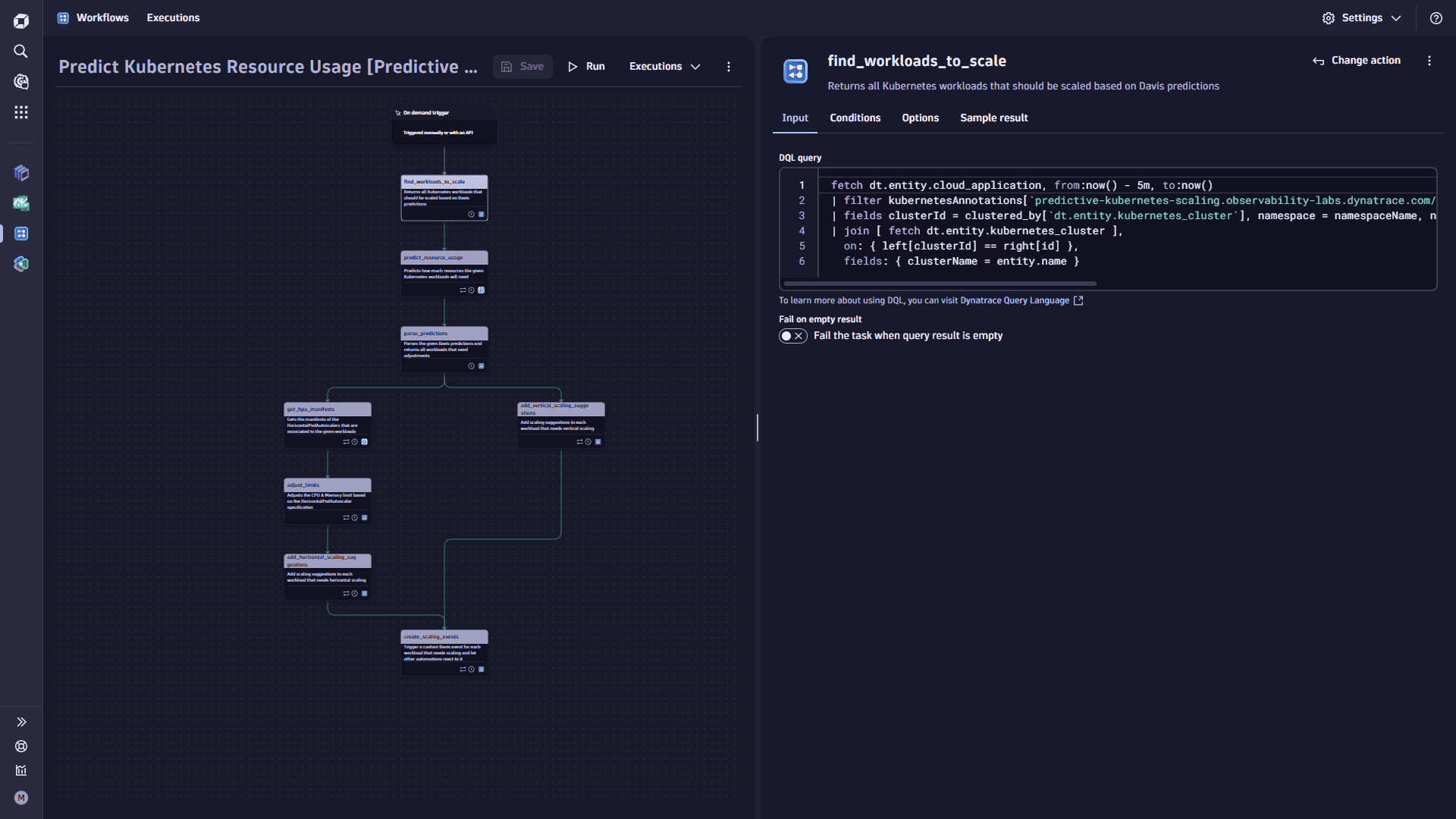Click the task description text in panel

pyautogui.click(x=1023, y=86)
